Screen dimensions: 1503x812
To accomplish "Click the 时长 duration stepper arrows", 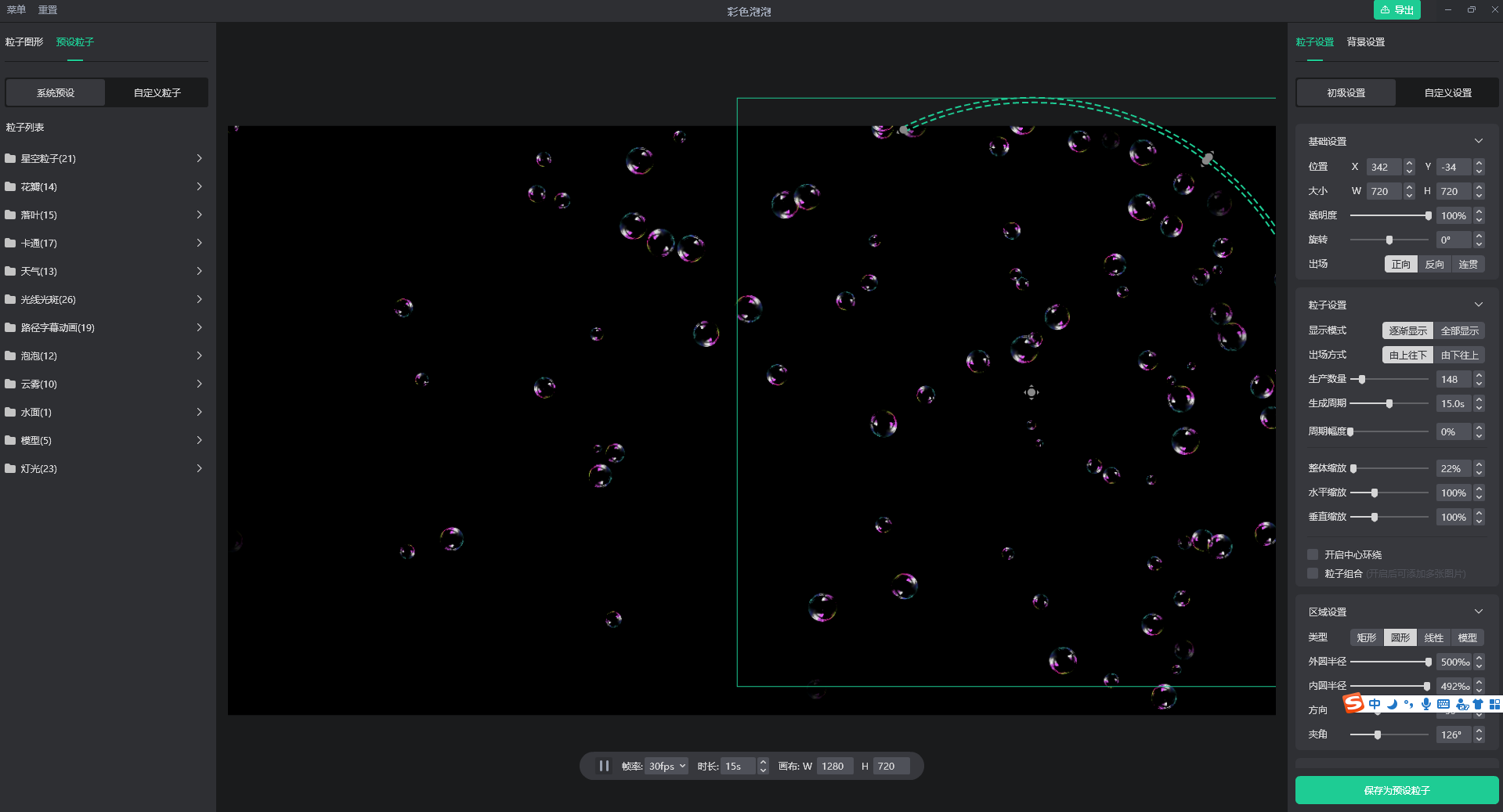I will [x=763, y=766].
